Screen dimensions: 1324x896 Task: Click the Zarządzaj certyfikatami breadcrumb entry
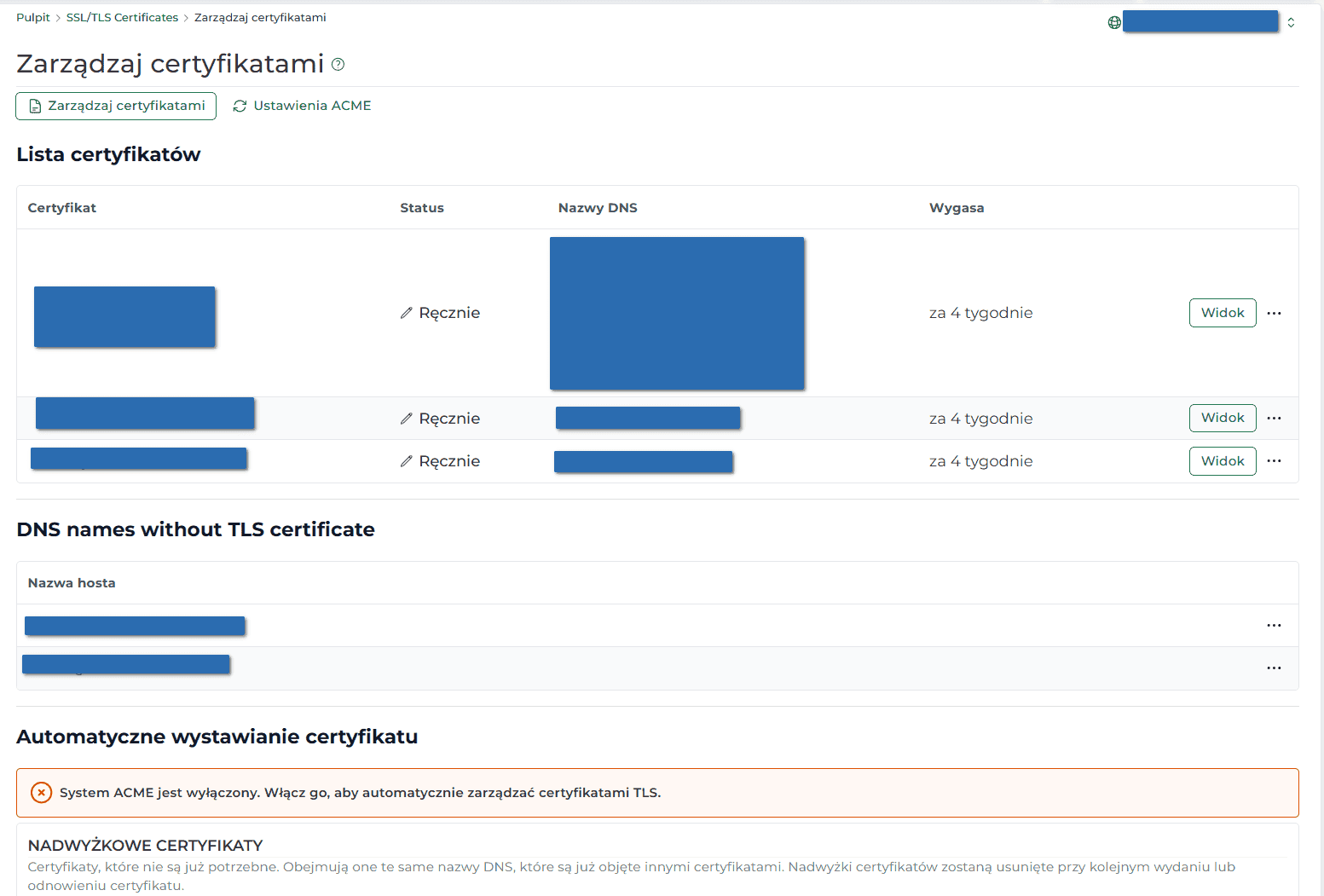click(x=260, y=17)
